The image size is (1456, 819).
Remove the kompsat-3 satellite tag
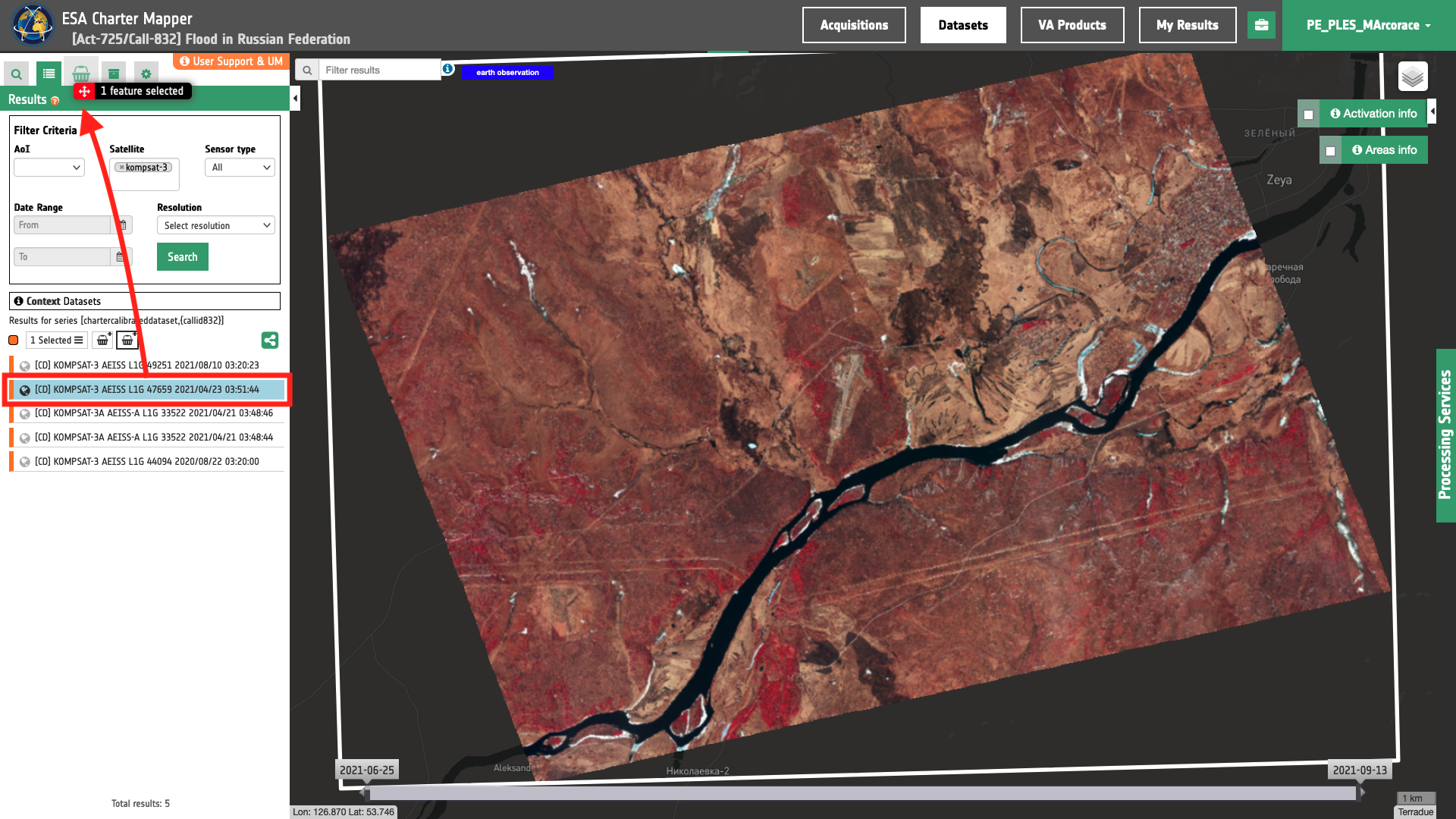click(x=121, y=168)
